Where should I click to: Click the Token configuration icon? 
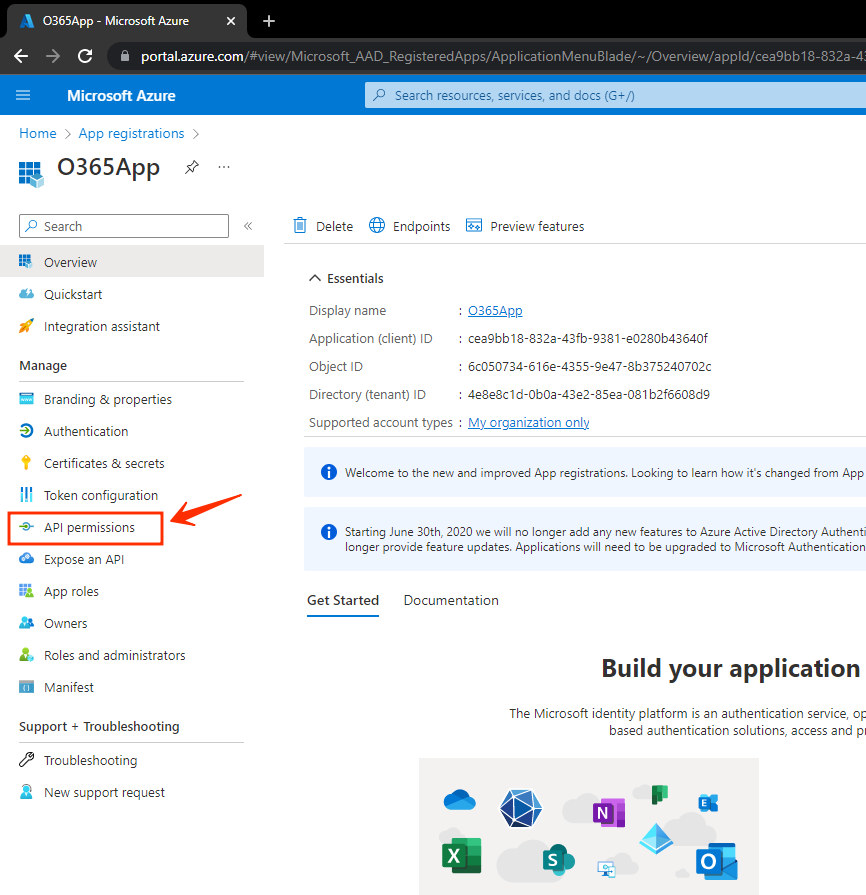click(26, 495)
